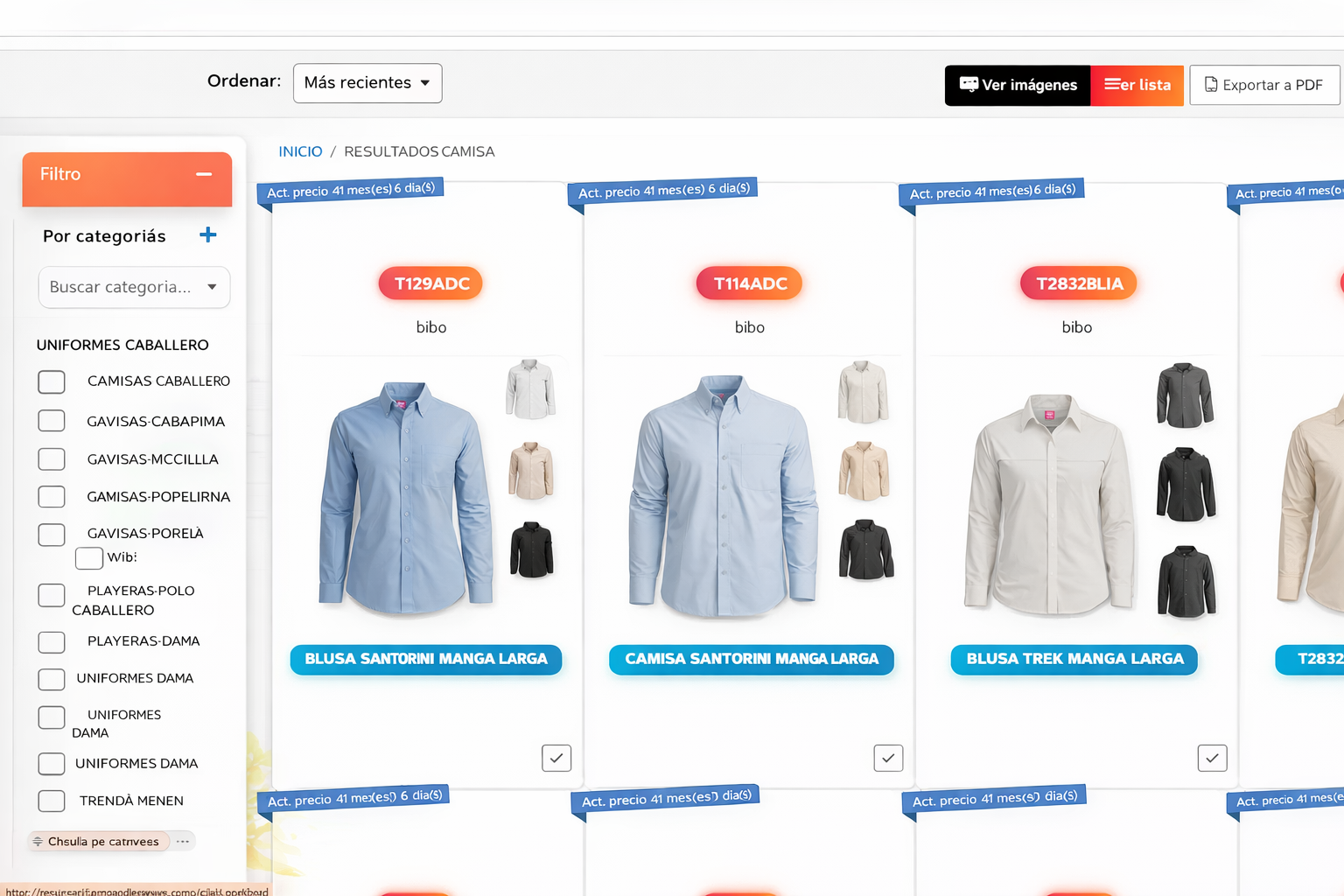The width and height of the screenshot is (1344, 896).
Task: Click the ellipsis icon at the sidebar bottom
Action: point(183,842)
